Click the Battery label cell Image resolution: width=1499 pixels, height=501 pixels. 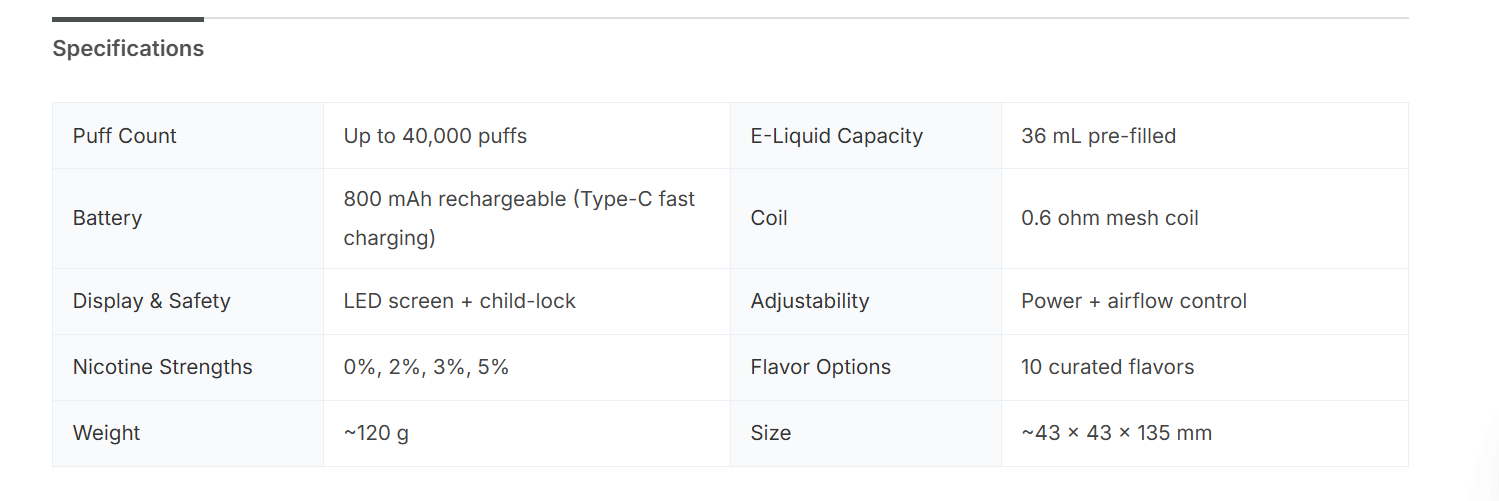(x=107, y=218)
